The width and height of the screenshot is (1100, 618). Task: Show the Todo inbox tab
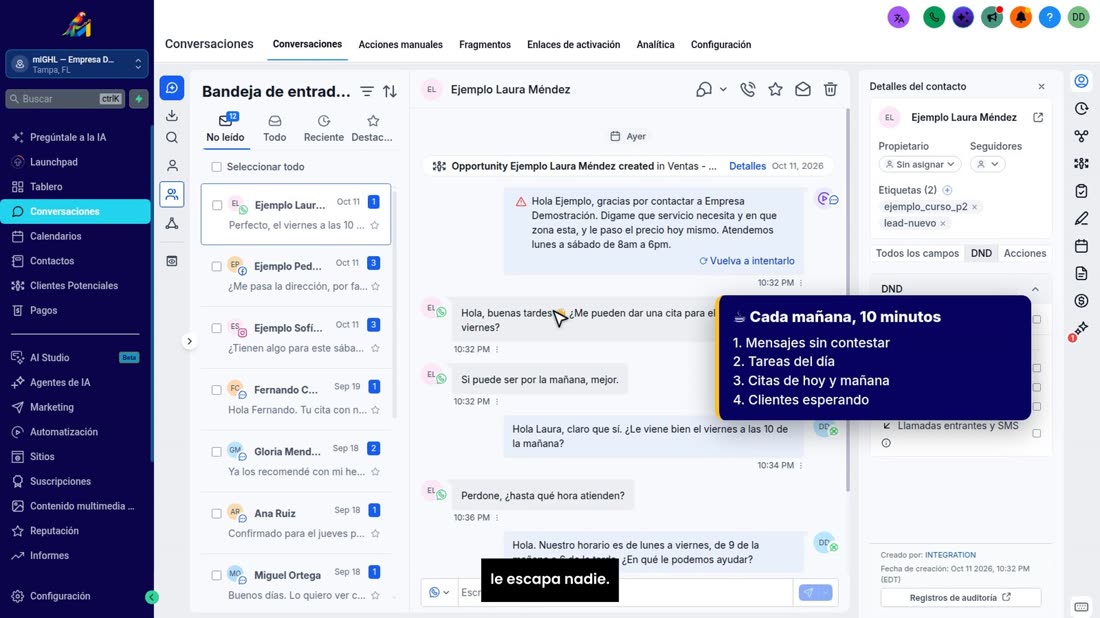coord(274,129)
